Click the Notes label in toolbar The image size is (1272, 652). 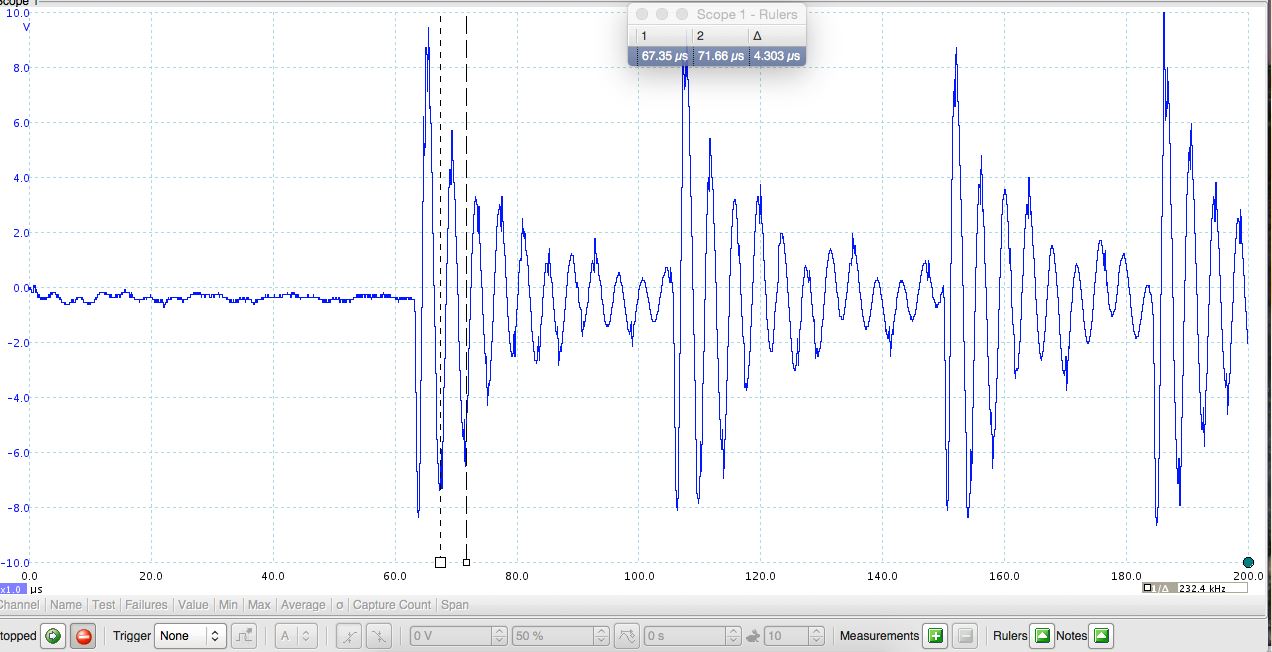click(1071, 636)
